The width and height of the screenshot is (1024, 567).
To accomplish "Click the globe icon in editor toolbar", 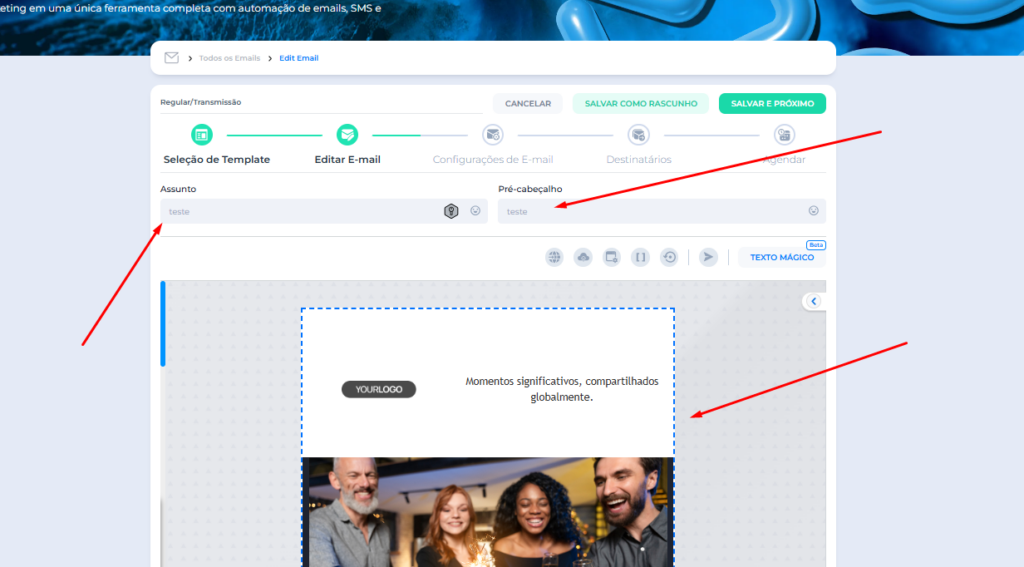I will pos(554,257).
